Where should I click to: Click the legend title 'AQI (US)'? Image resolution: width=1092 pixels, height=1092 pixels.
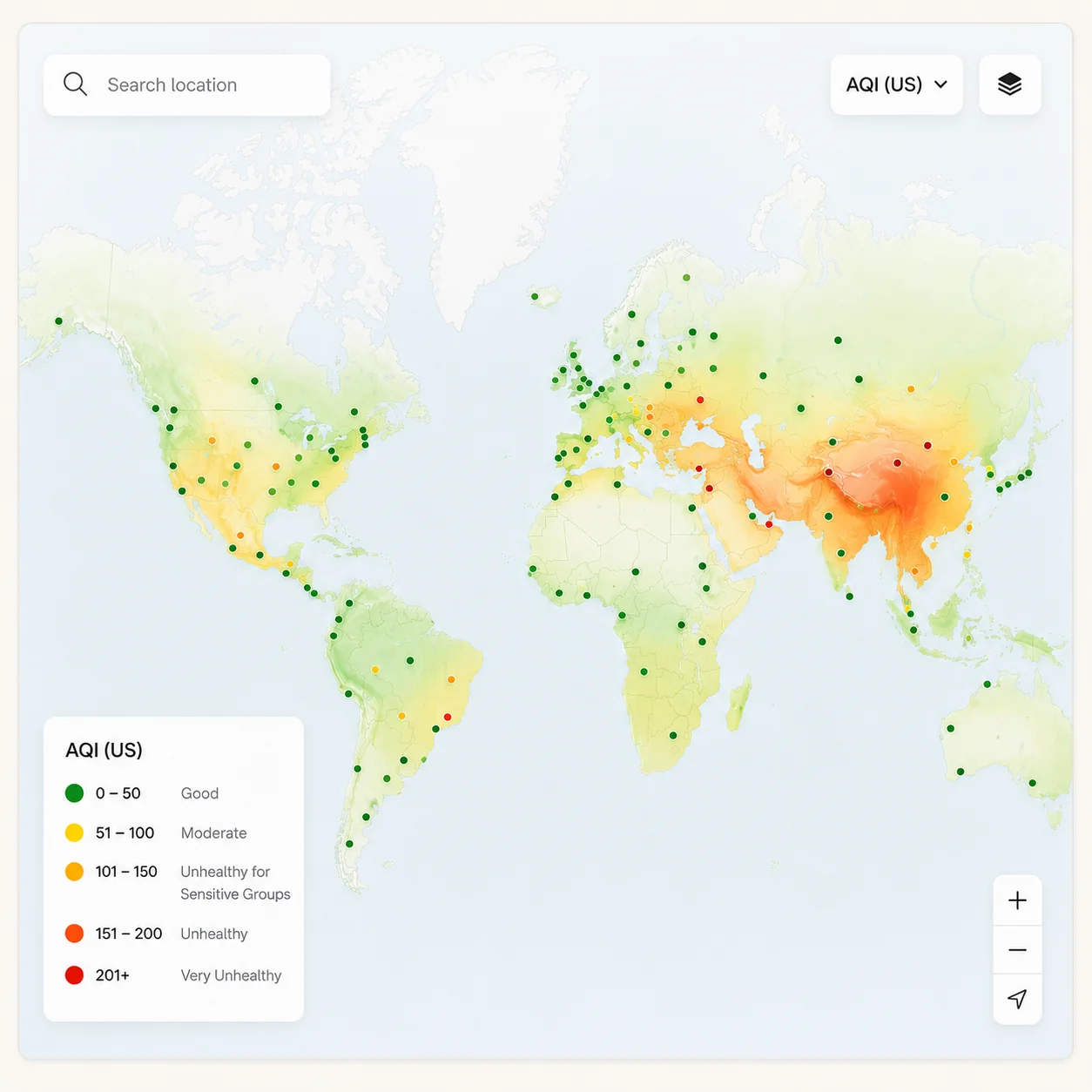(x=104, y=750)
